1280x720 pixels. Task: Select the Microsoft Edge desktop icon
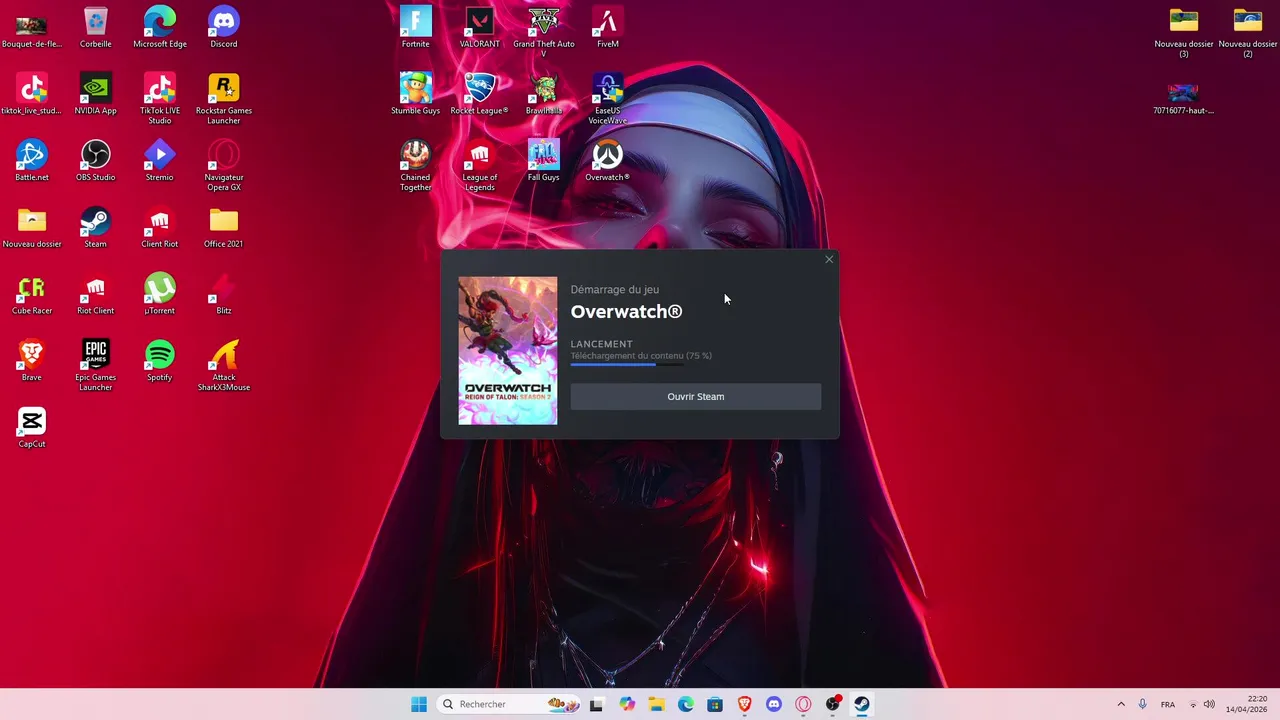(x=160, y=27)
